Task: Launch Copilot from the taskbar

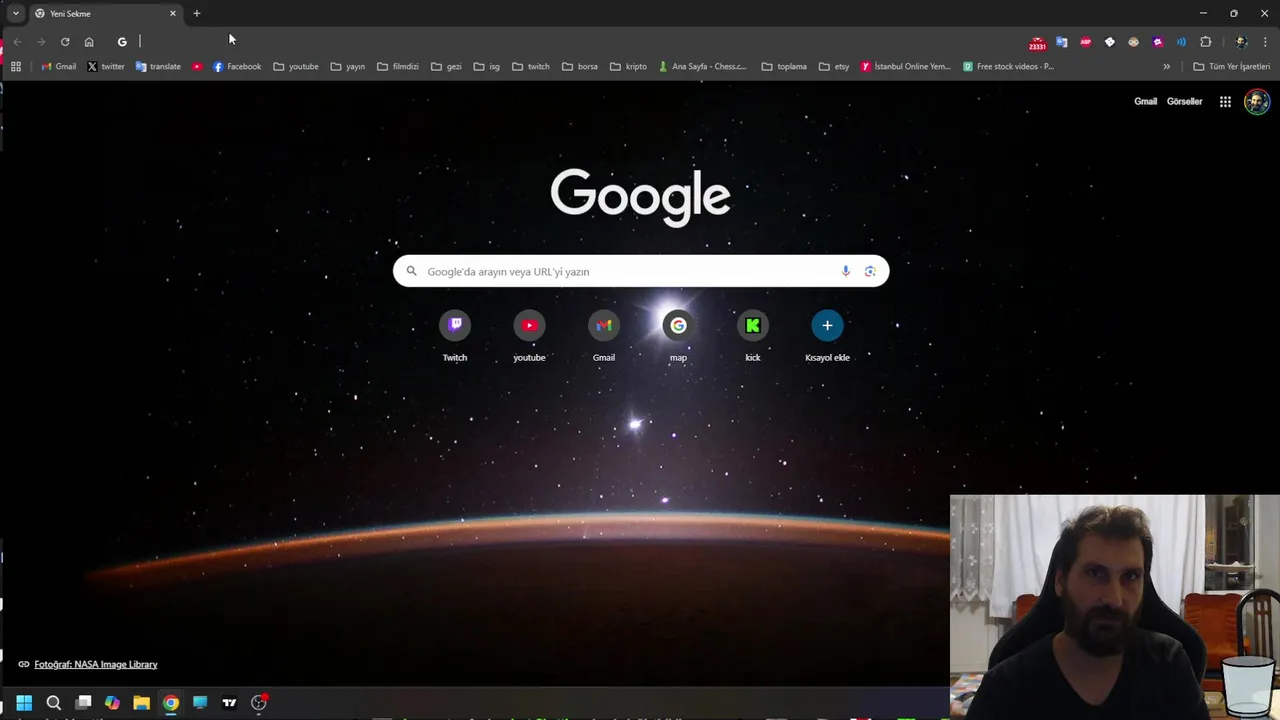Action: (x=112, y=703)
